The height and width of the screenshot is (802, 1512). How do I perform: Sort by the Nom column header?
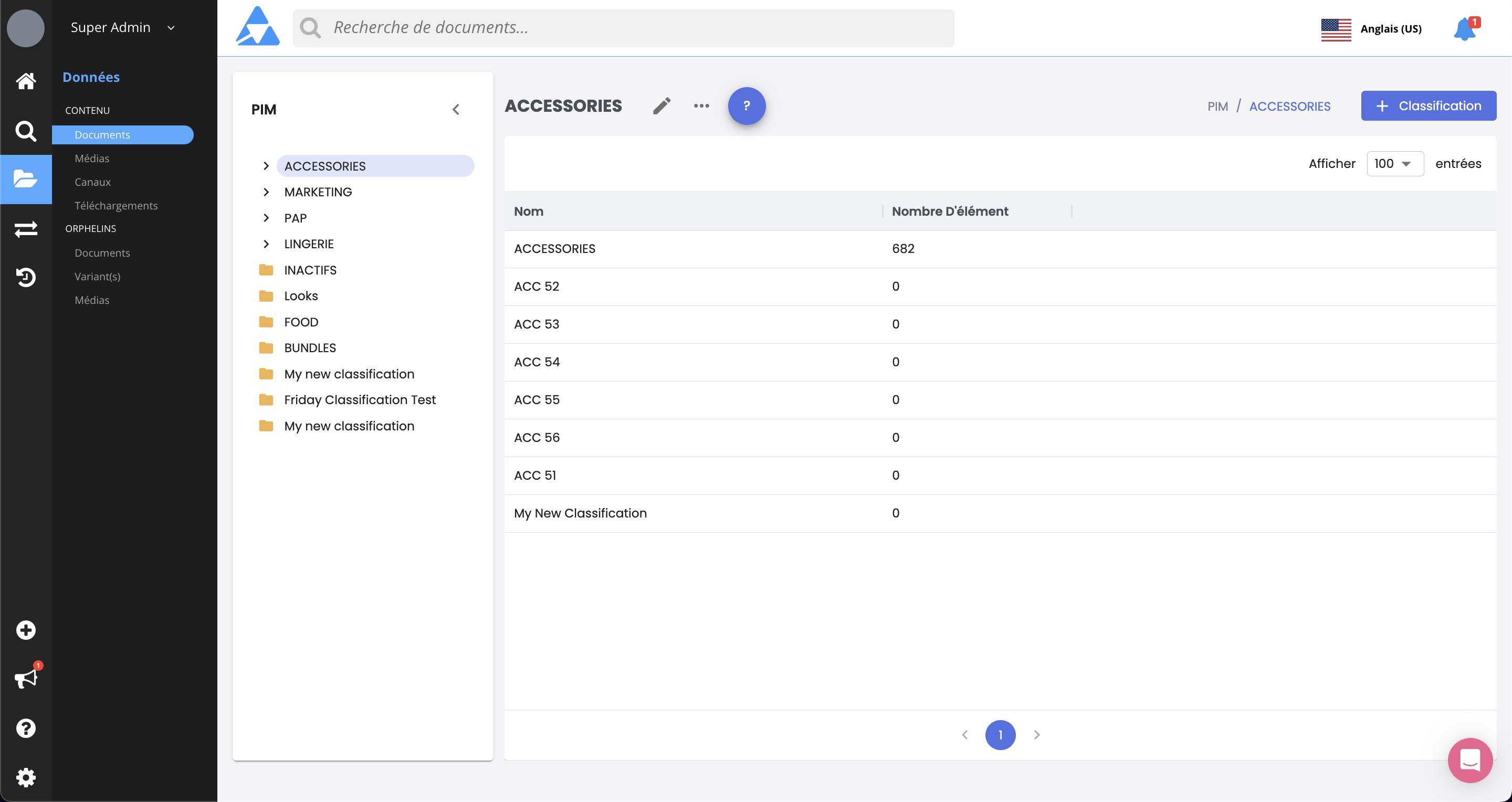(x=528, y=211)
